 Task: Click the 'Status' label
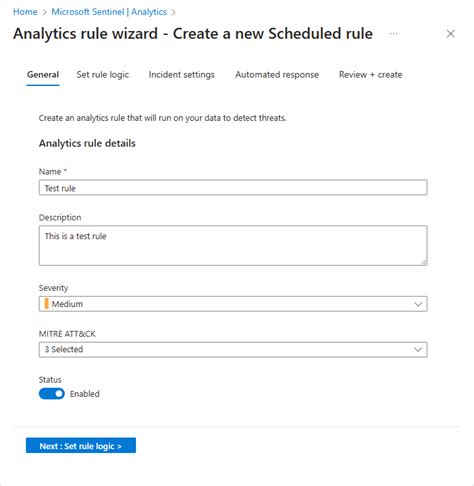coord(50,380)
